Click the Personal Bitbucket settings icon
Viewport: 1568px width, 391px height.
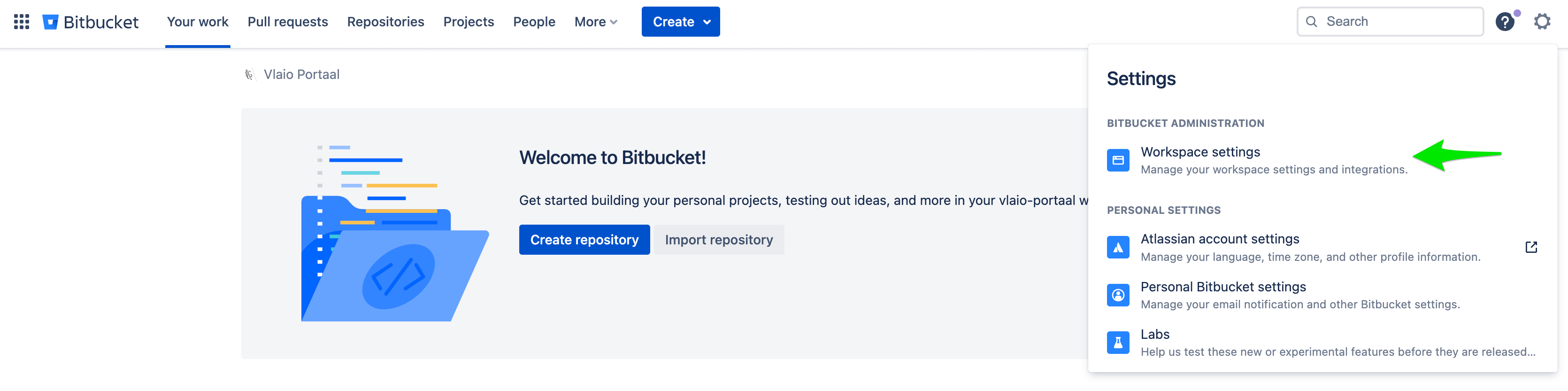click(x=1118, y=296)
